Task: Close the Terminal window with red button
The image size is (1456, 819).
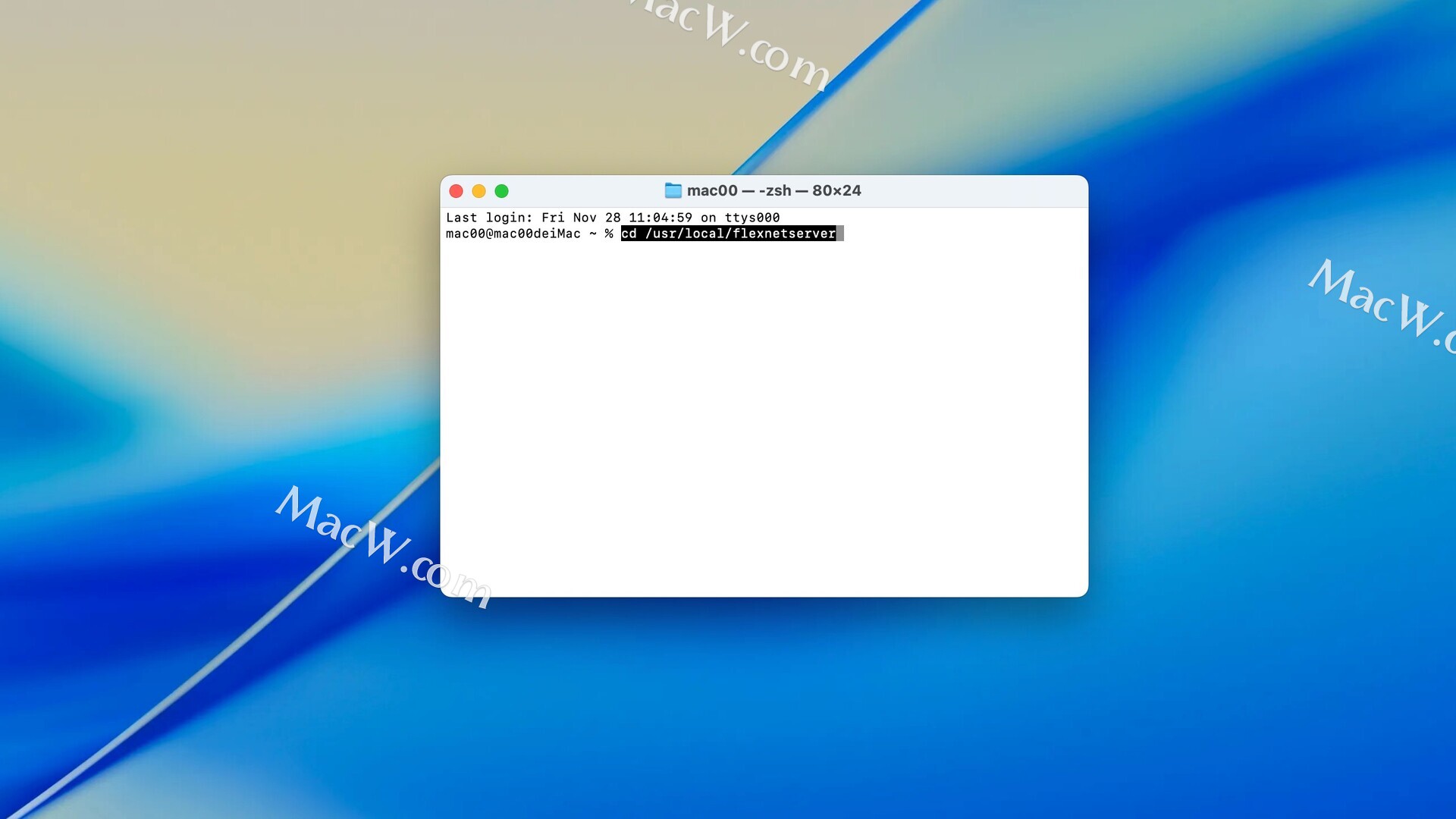Action: pos(456,191)
